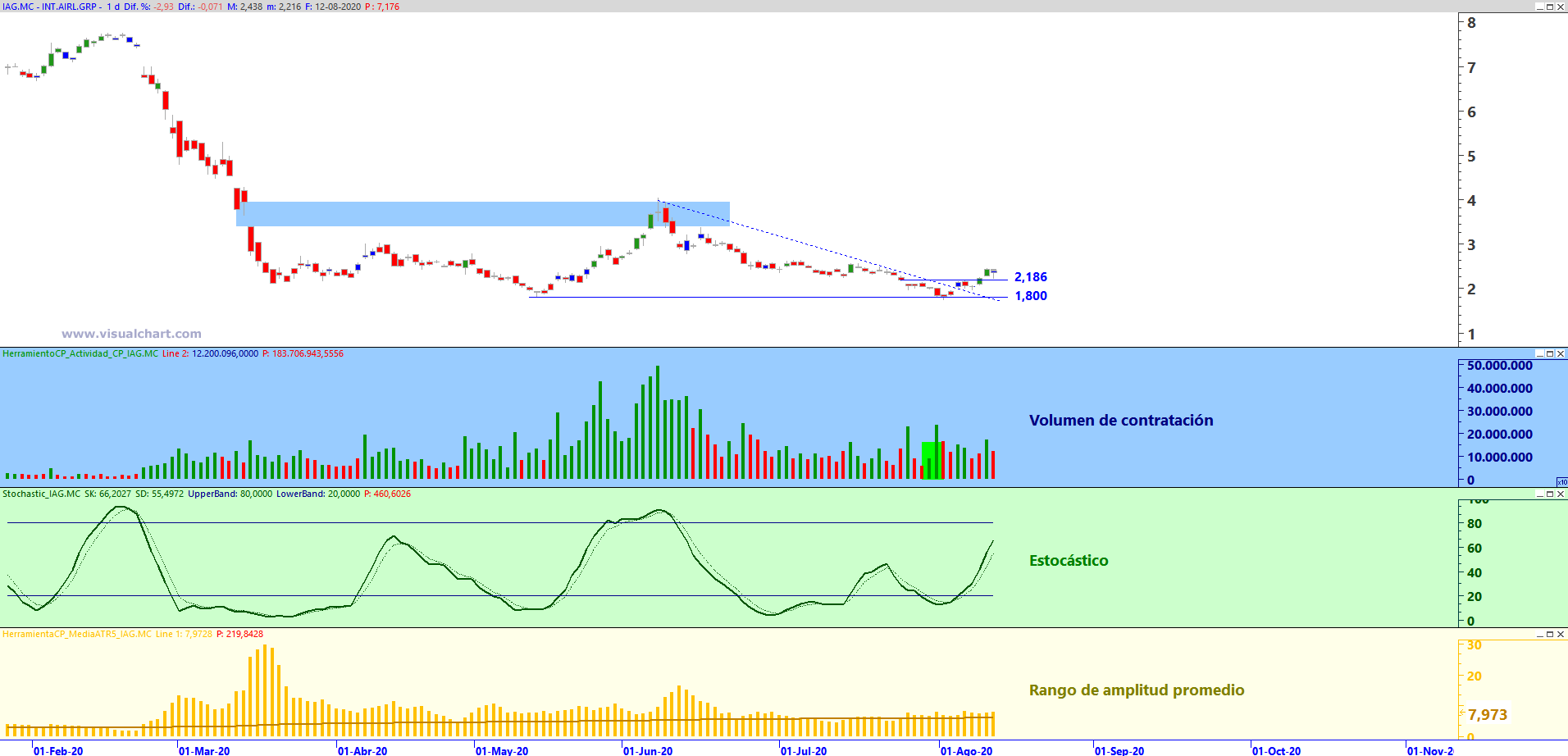Screen dimensions: 1568x756
Task: Click the 'F: 12-08-2020' date in header
Action: pyautogui.click(x=332, y=7)
